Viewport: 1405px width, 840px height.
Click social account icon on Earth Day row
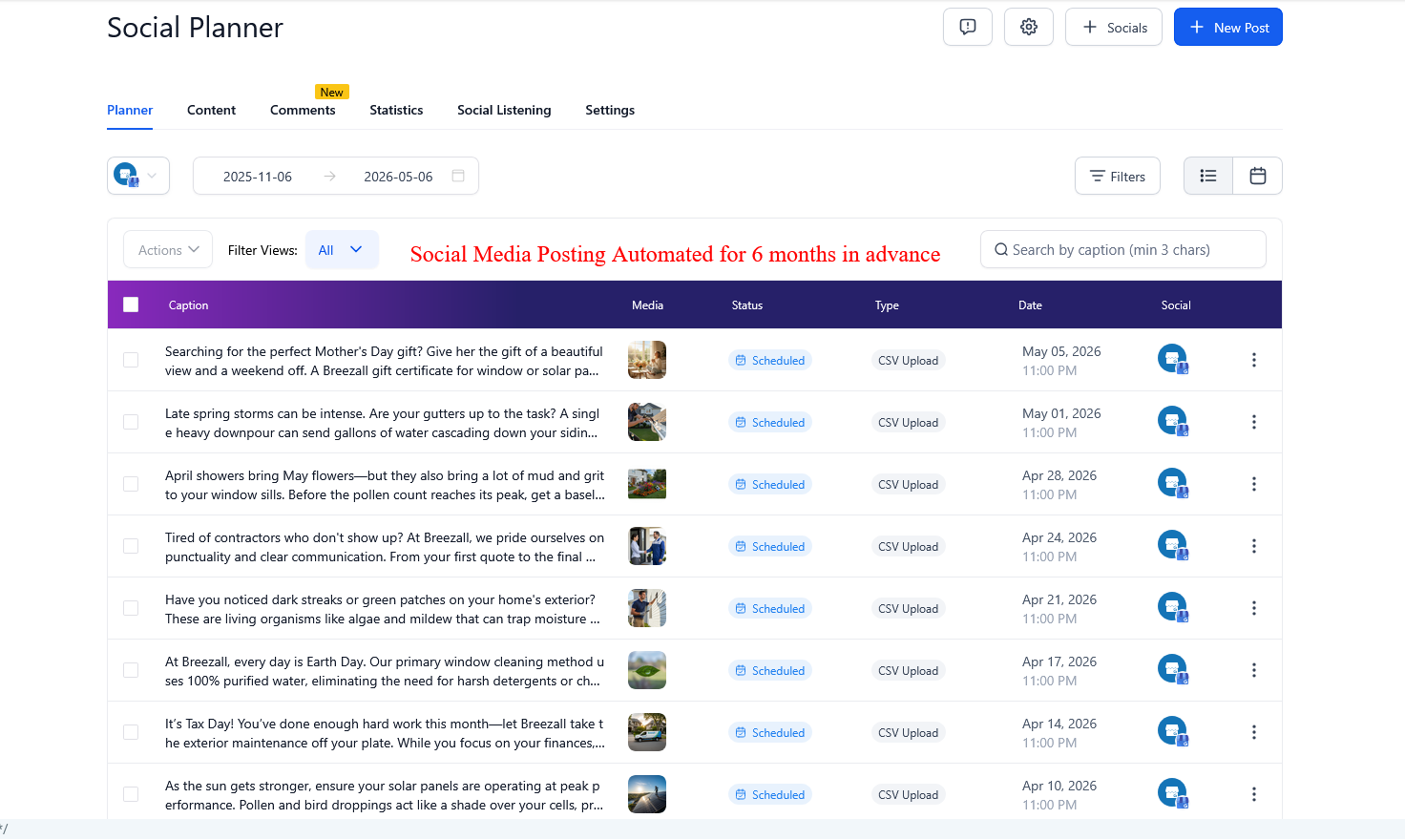click(x=1173, y=669)
